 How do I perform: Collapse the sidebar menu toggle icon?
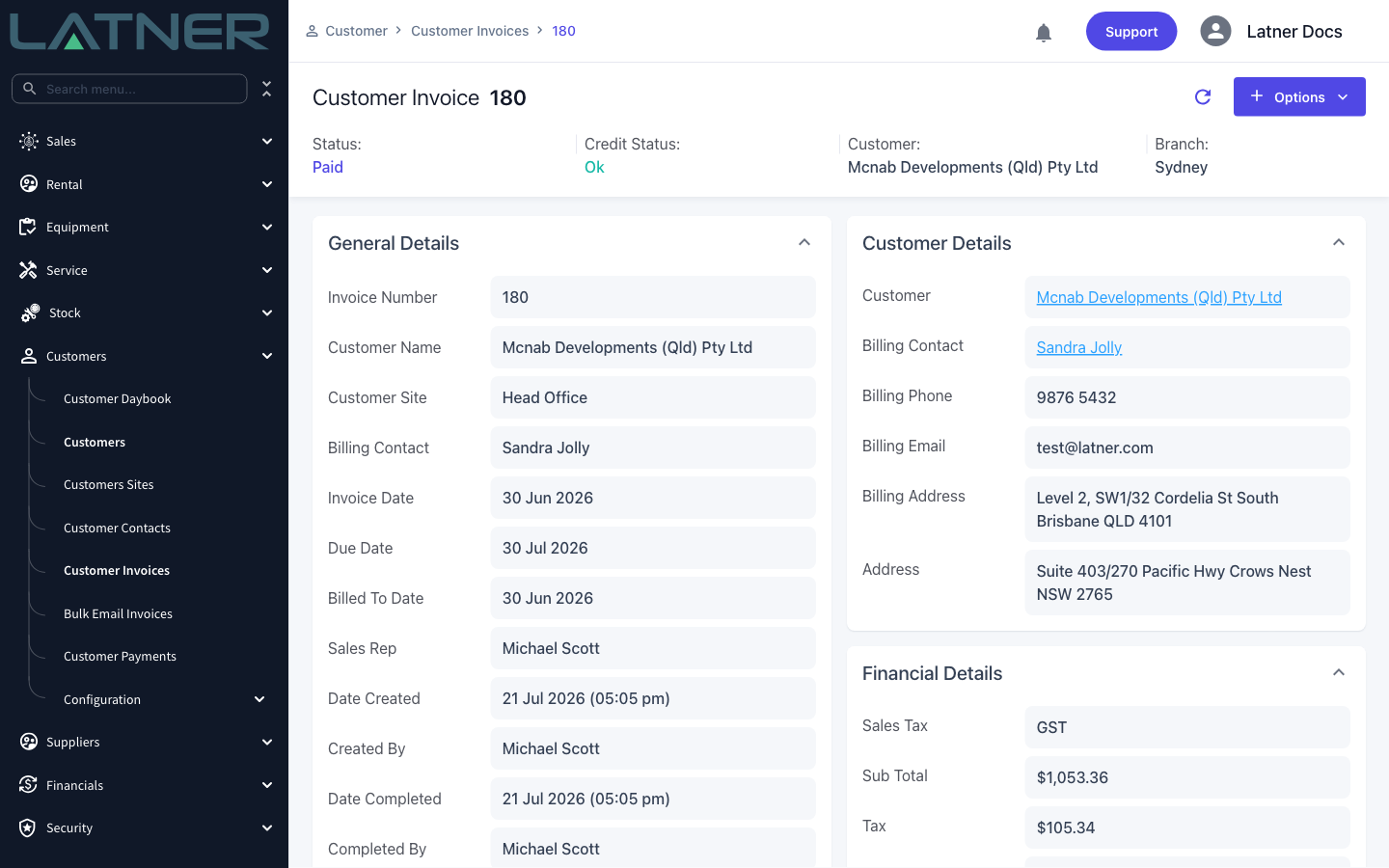point(267,89)
